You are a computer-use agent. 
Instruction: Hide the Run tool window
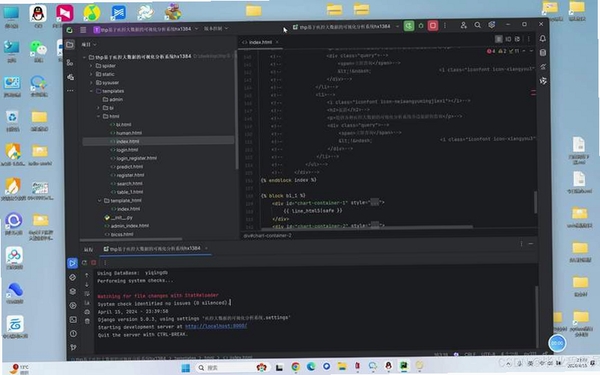point(531,243)
